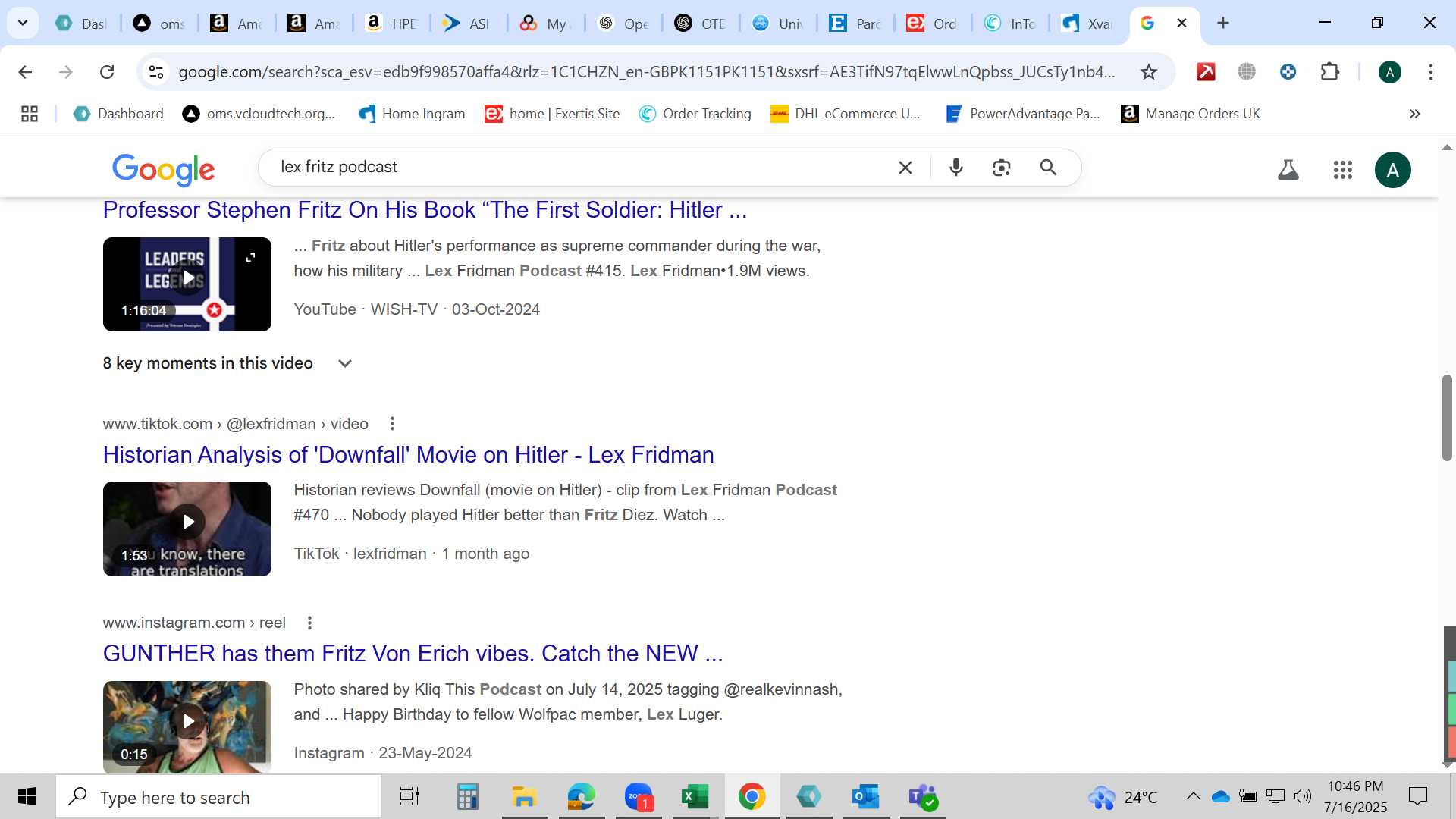The image size is (1456, 819).
Task: Expand 8 key moments in this video
Action: 227,363
